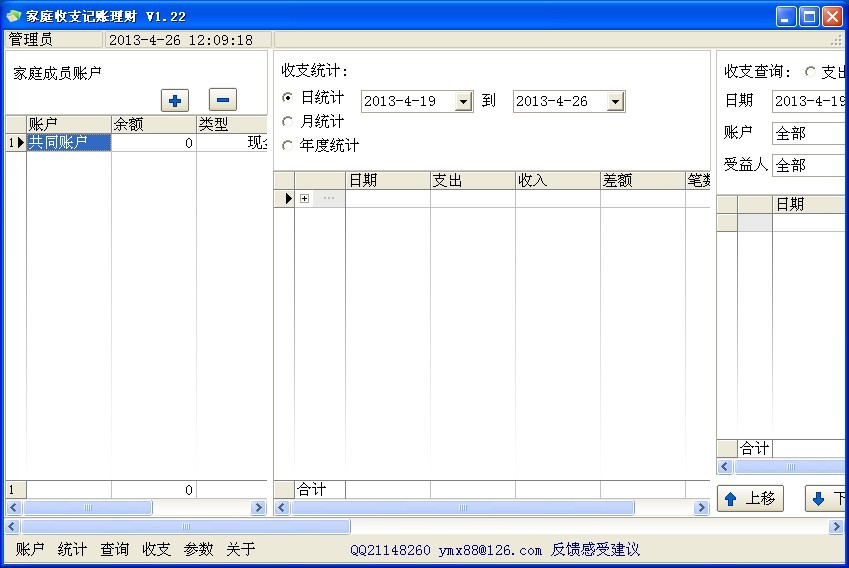Click right arrow of accounts panel scrollbar

point(259,508)
